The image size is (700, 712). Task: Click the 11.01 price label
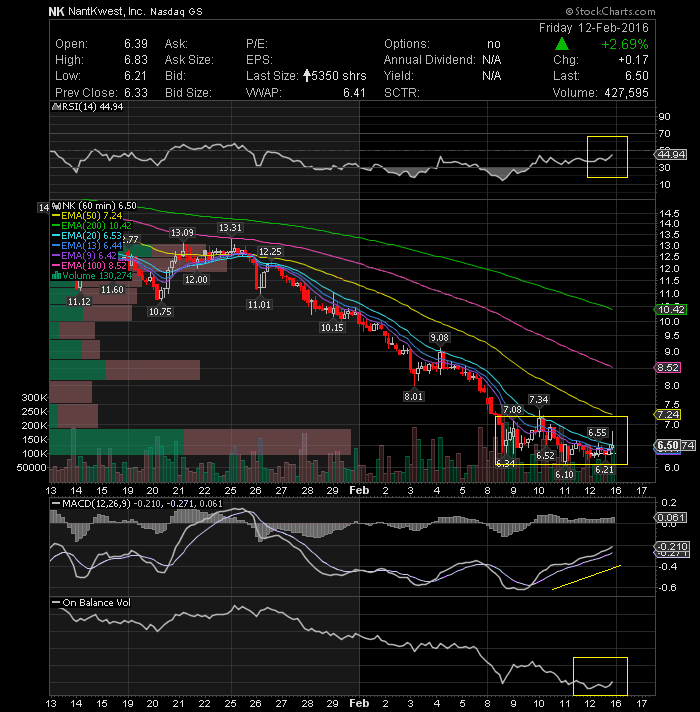click(x=259, y=305)
